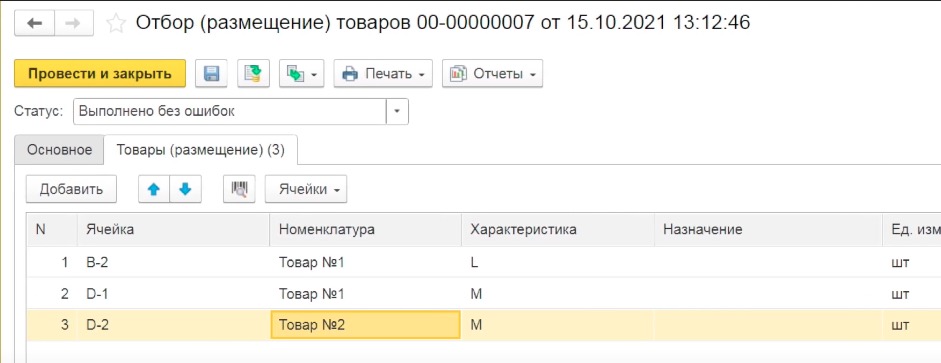Viewport: 941px width, 363px height.
Task: Click unit шт in the B-2 row
Action: (912, 262)
